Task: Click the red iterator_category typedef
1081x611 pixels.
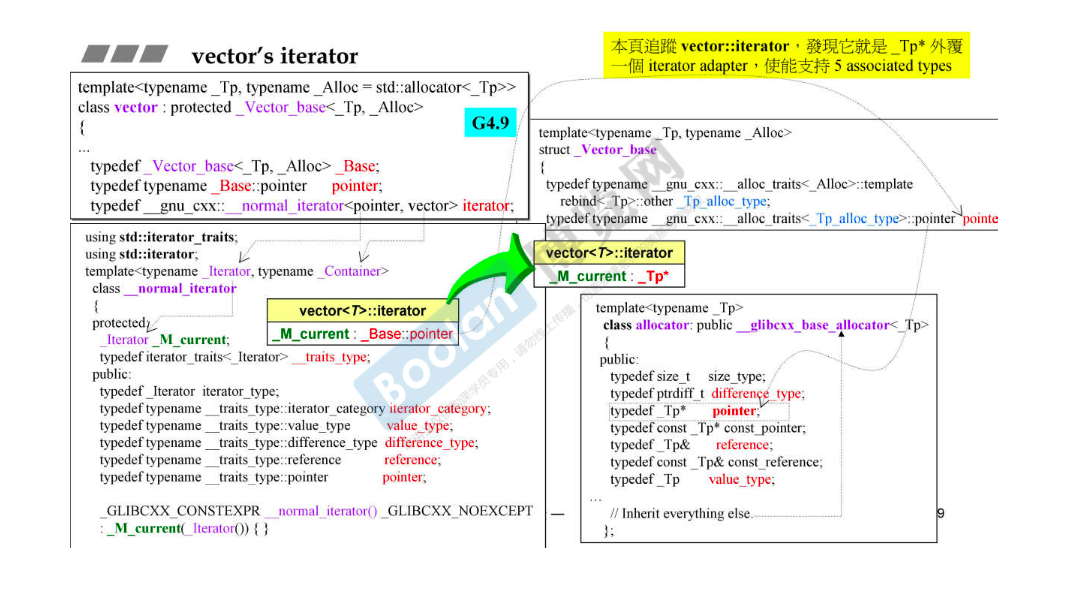Action: [438, 408]
